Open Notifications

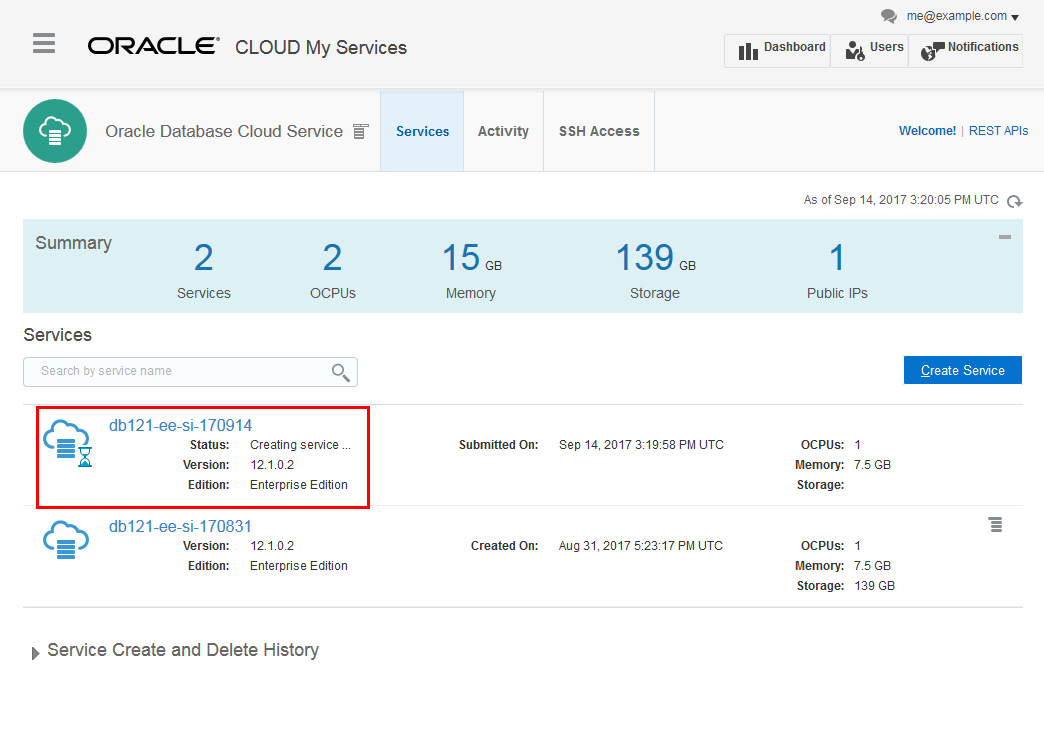point(966,51)
